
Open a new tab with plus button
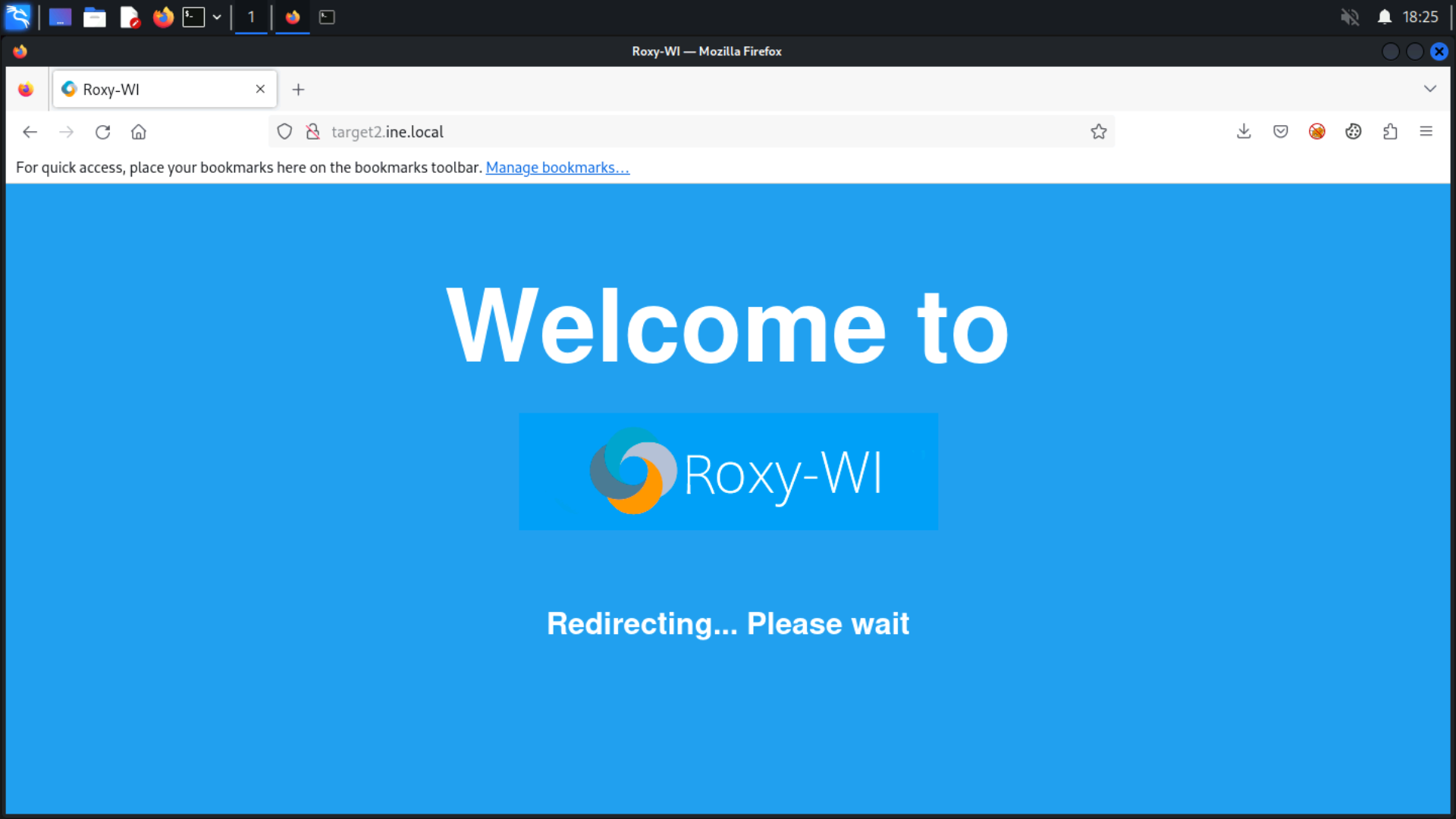(298, 89)
